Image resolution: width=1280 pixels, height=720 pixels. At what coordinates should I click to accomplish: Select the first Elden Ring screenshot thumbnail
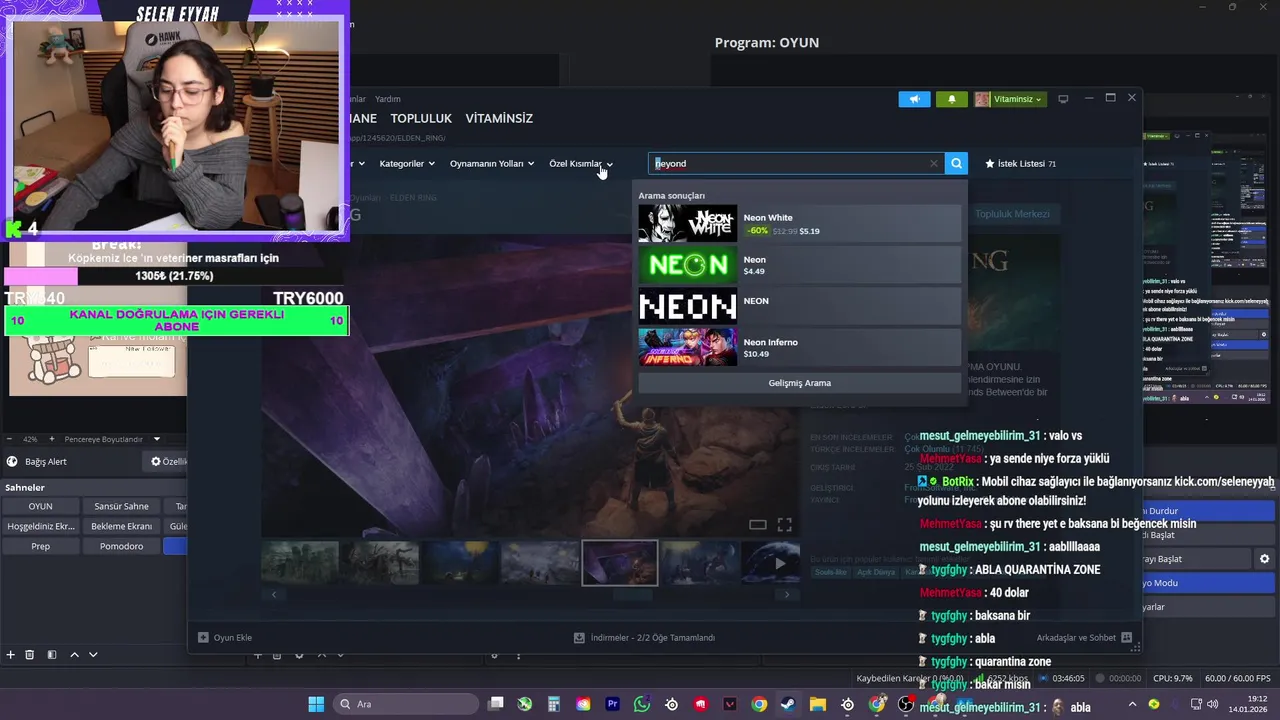(x=299, y=563)
